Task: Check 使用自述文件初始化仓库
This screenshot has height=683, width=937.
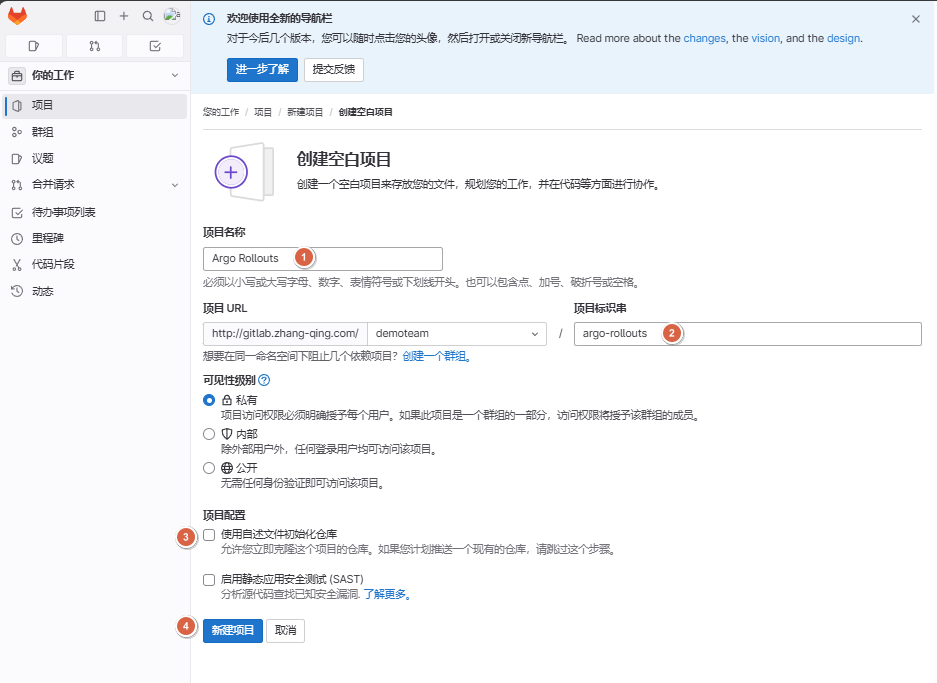Action: [209, 535]
